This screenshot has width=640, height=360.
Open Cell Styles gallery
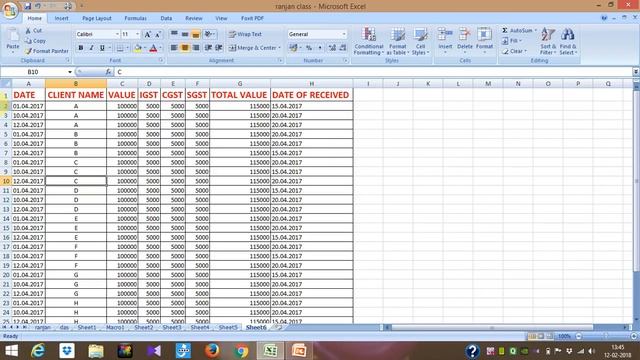(420, 41)
